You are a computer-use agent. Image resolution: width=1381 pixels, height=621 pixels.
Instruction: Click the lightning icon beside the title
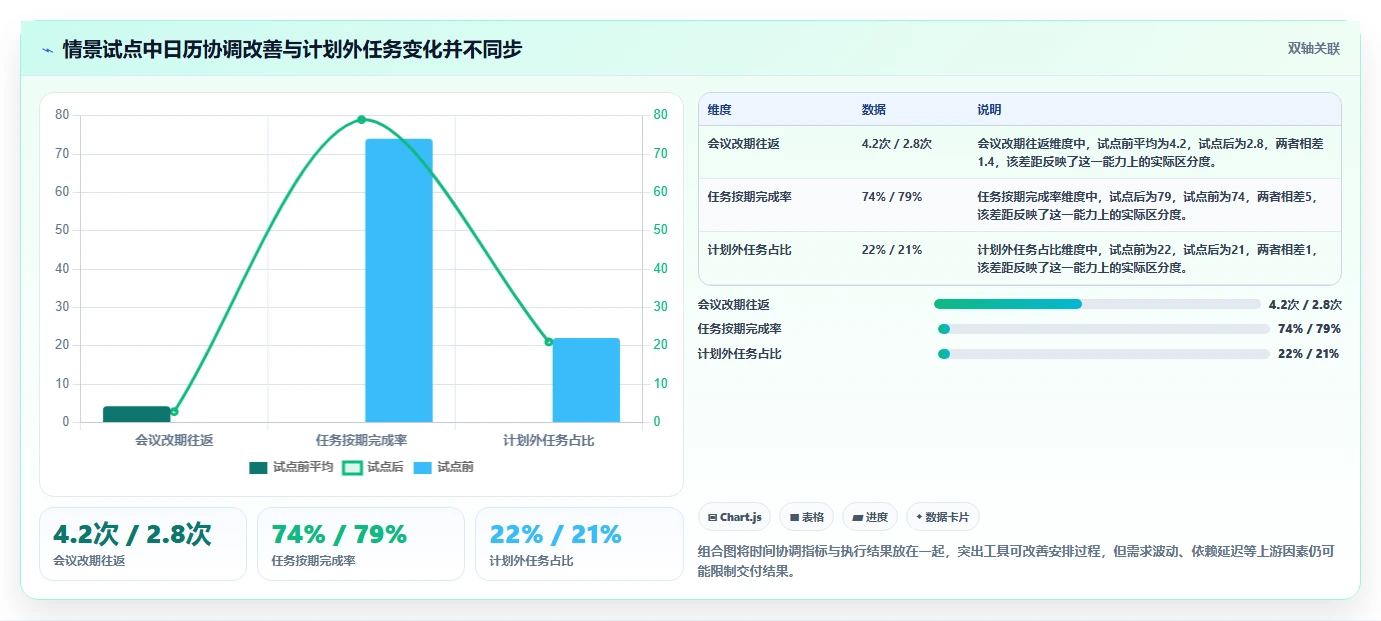[47, 50]
